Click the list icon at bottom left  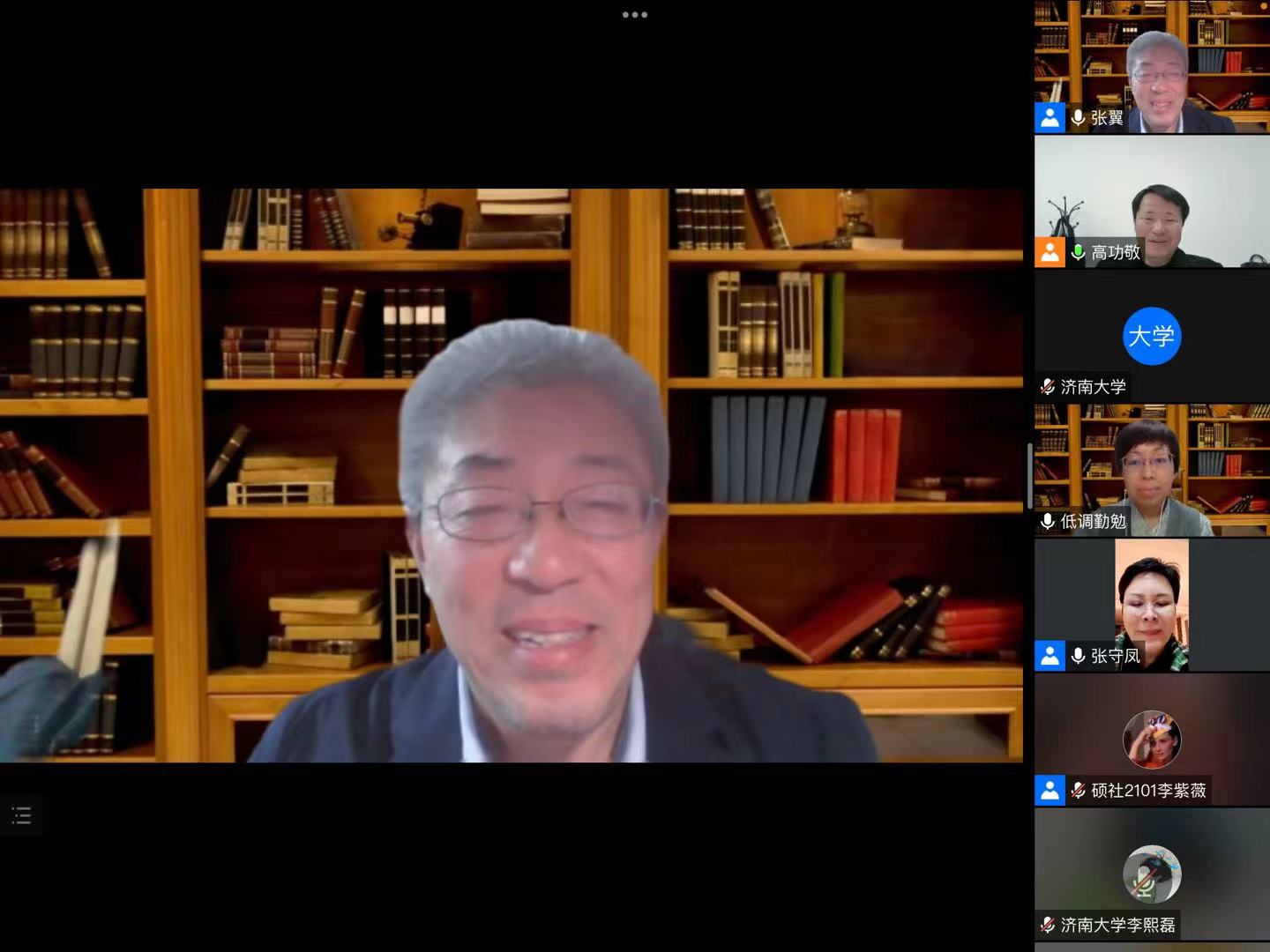pos(21,815)
